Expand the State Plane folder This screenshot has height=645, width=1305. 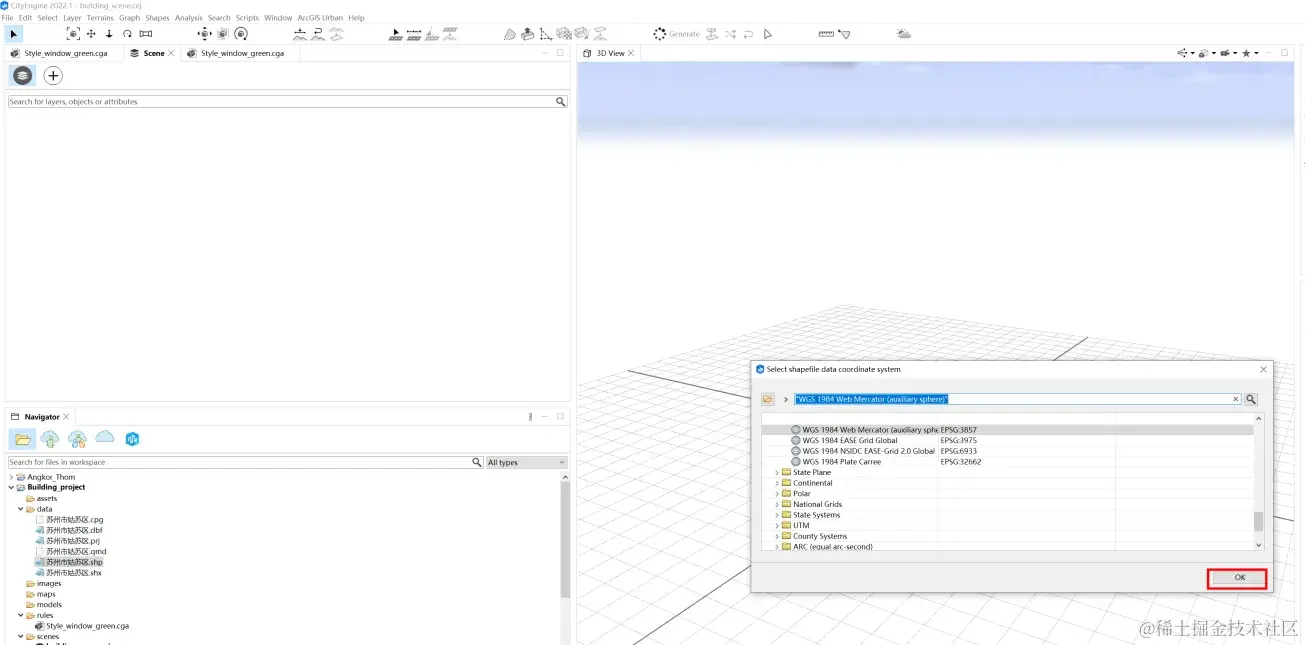(777, 473)
